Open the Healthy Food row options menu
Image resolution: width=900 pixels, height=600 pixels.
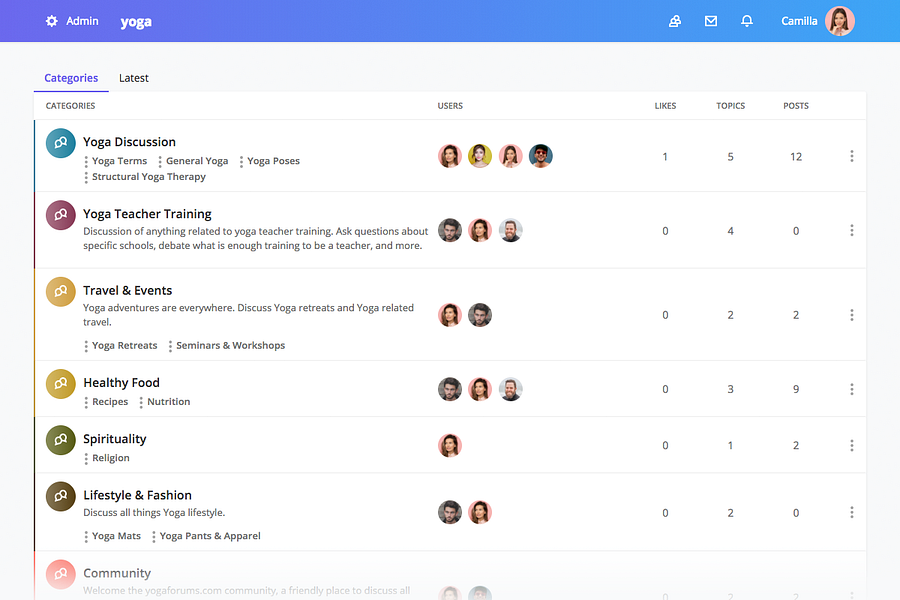click(852, 389)
